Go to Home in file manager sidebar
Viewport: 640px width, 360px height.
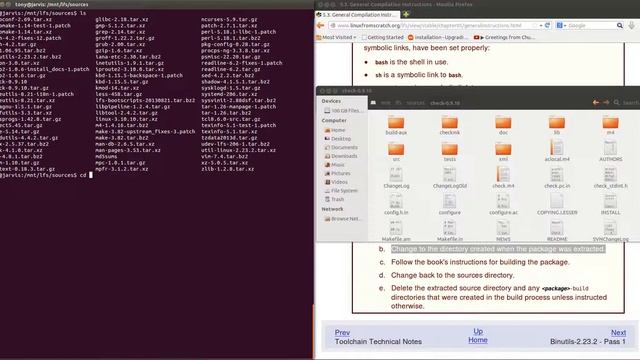(335, 130)
